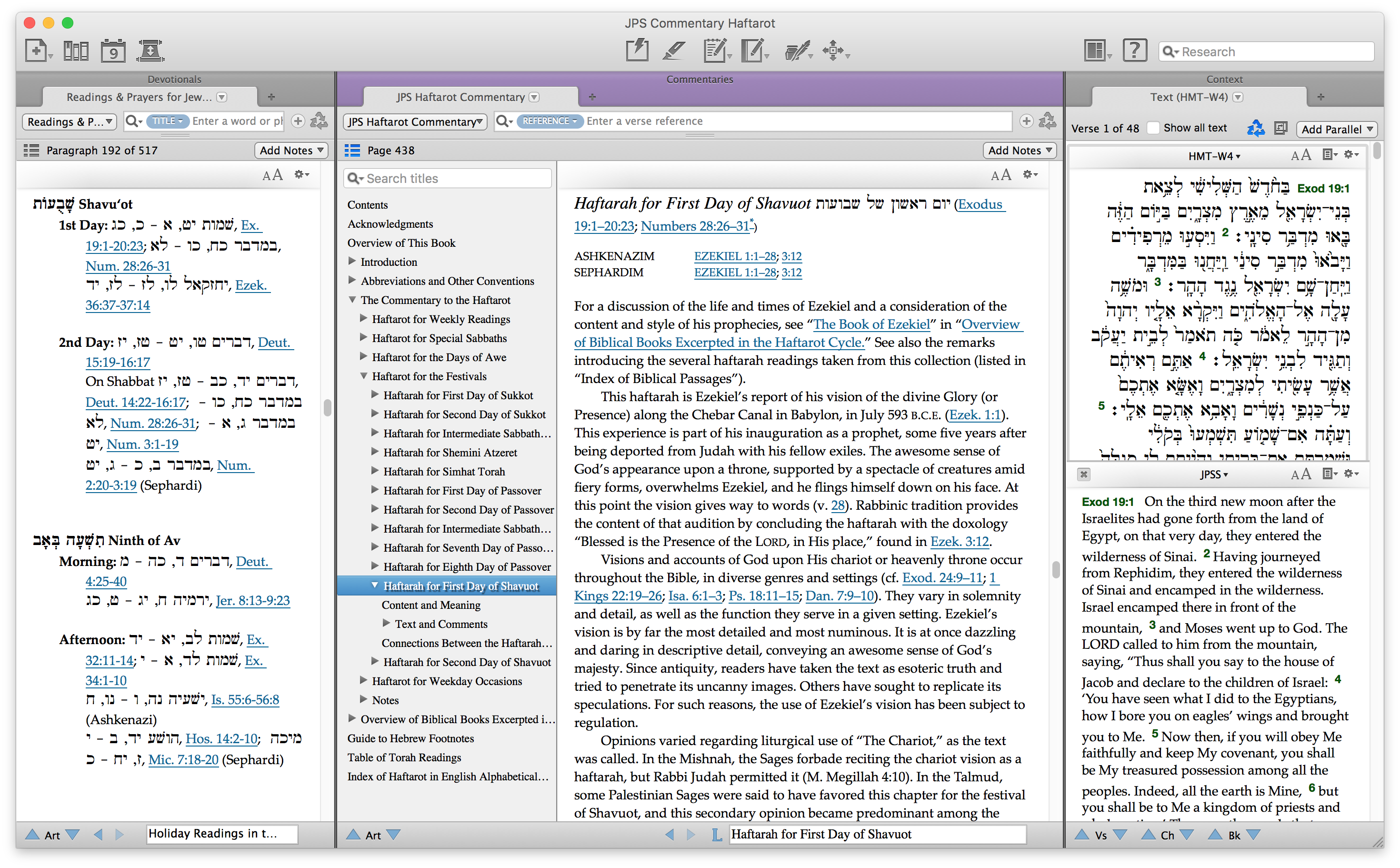1400x868 pixels.
Task: Open the JPS Haftarot Commentary module dropdown
Action: 415,121
